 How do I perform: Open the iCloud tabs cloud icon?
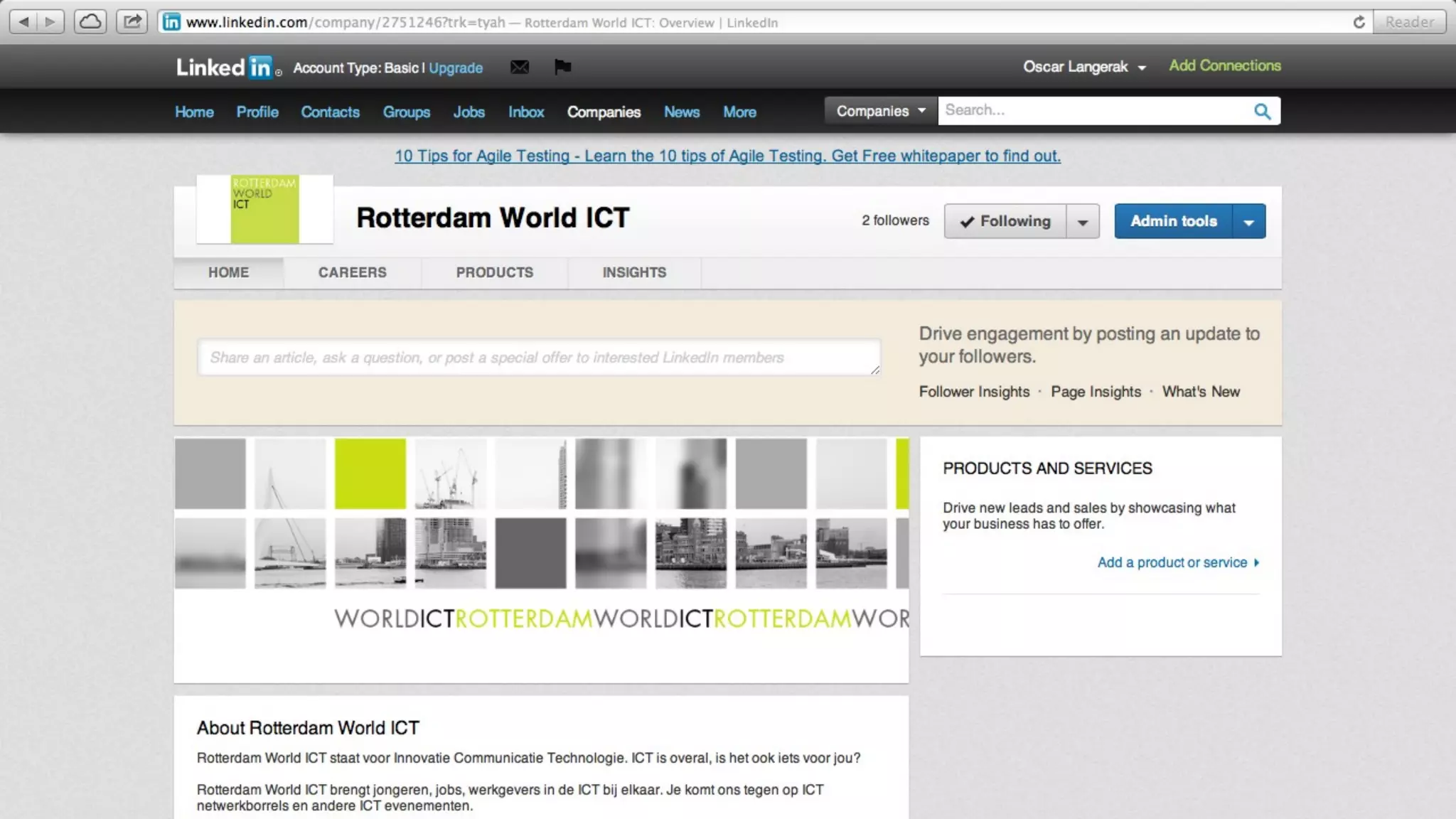[90, 21]
